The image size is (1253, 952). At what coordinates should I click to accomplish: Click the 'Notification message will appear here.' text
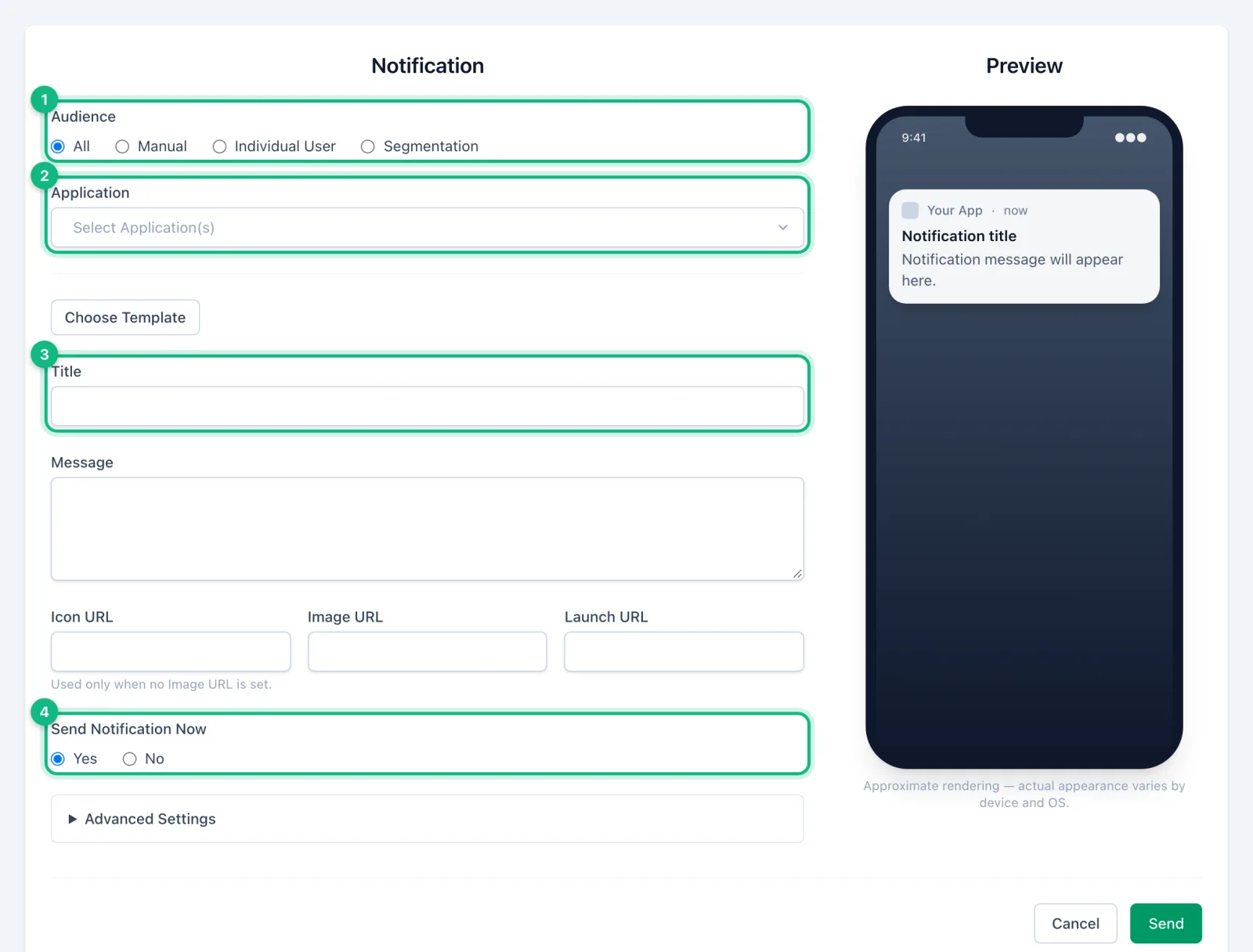click(1013, 270)
